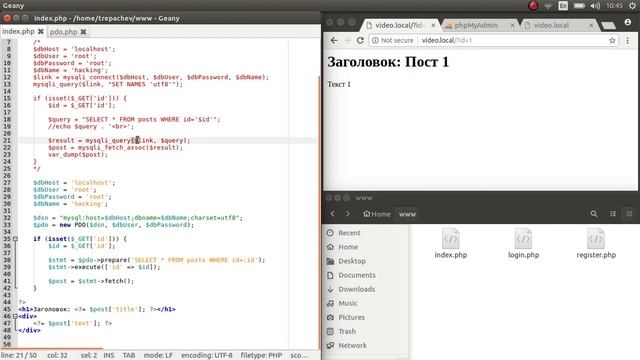
Task: Switch to the pdo.php editor tab
Action: pos(63,31)
